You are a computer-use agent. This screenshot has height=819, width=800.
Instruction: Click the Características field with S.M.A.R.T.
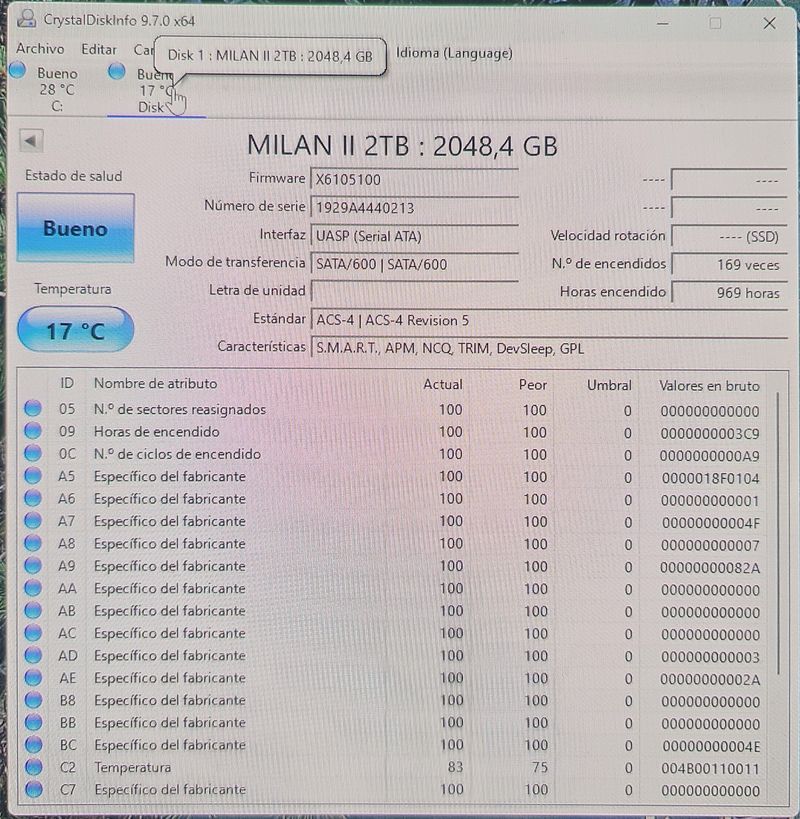tap(549, 348)
